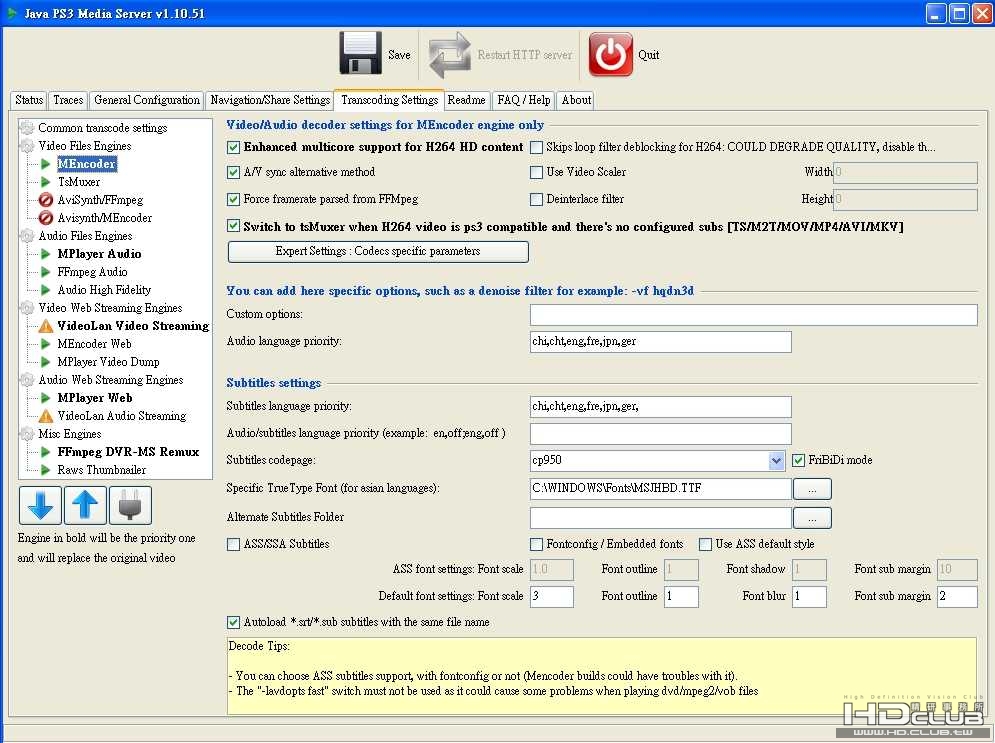Click the red disabled icon beside AviSynth/FFmpeg
Image resolution: width=995 pixels, height=743 pixels.
46,200
